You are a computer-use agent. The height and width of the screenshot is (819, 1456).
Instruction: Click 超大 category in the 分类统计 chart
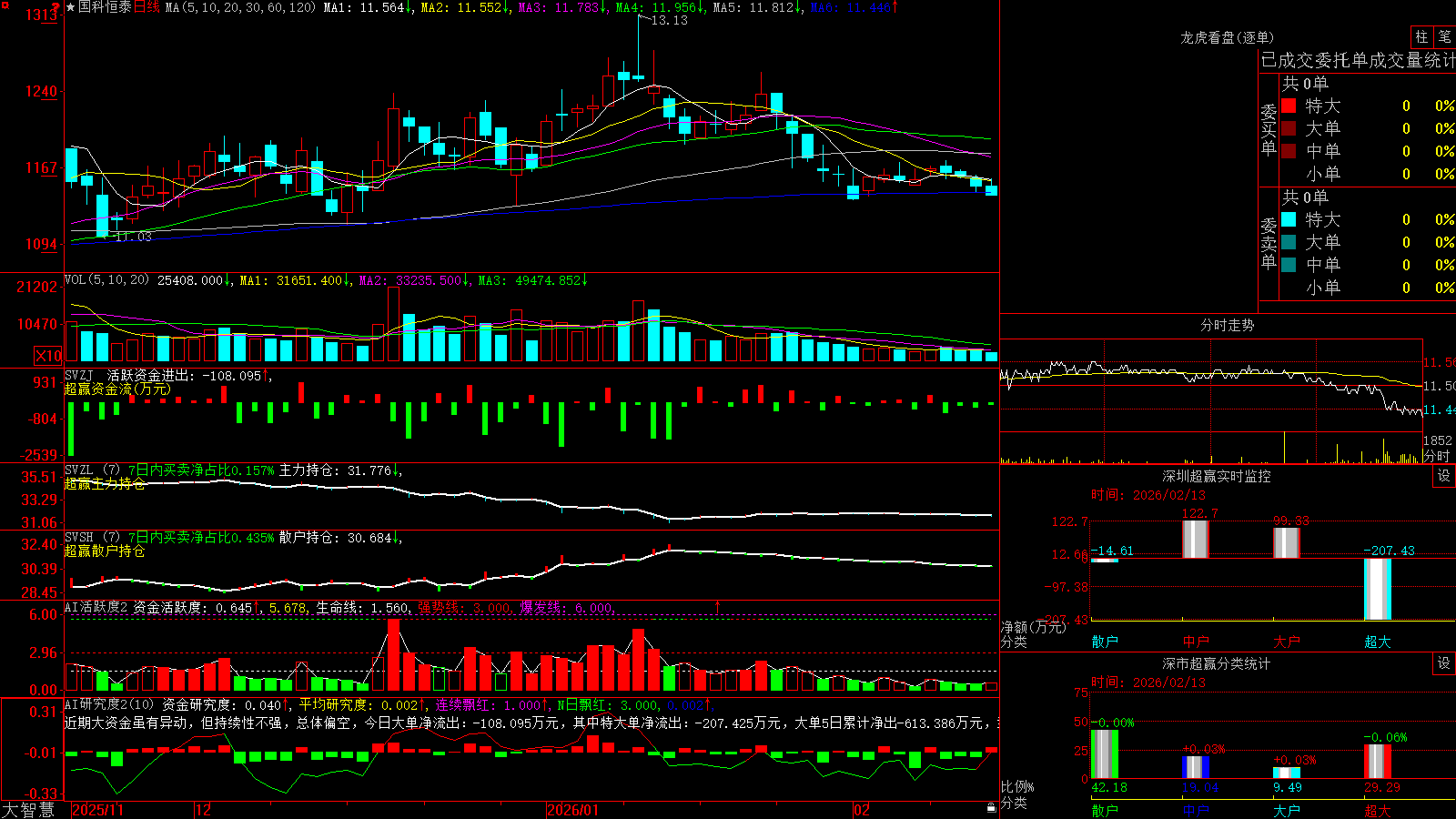click(x=1378, y=811)
